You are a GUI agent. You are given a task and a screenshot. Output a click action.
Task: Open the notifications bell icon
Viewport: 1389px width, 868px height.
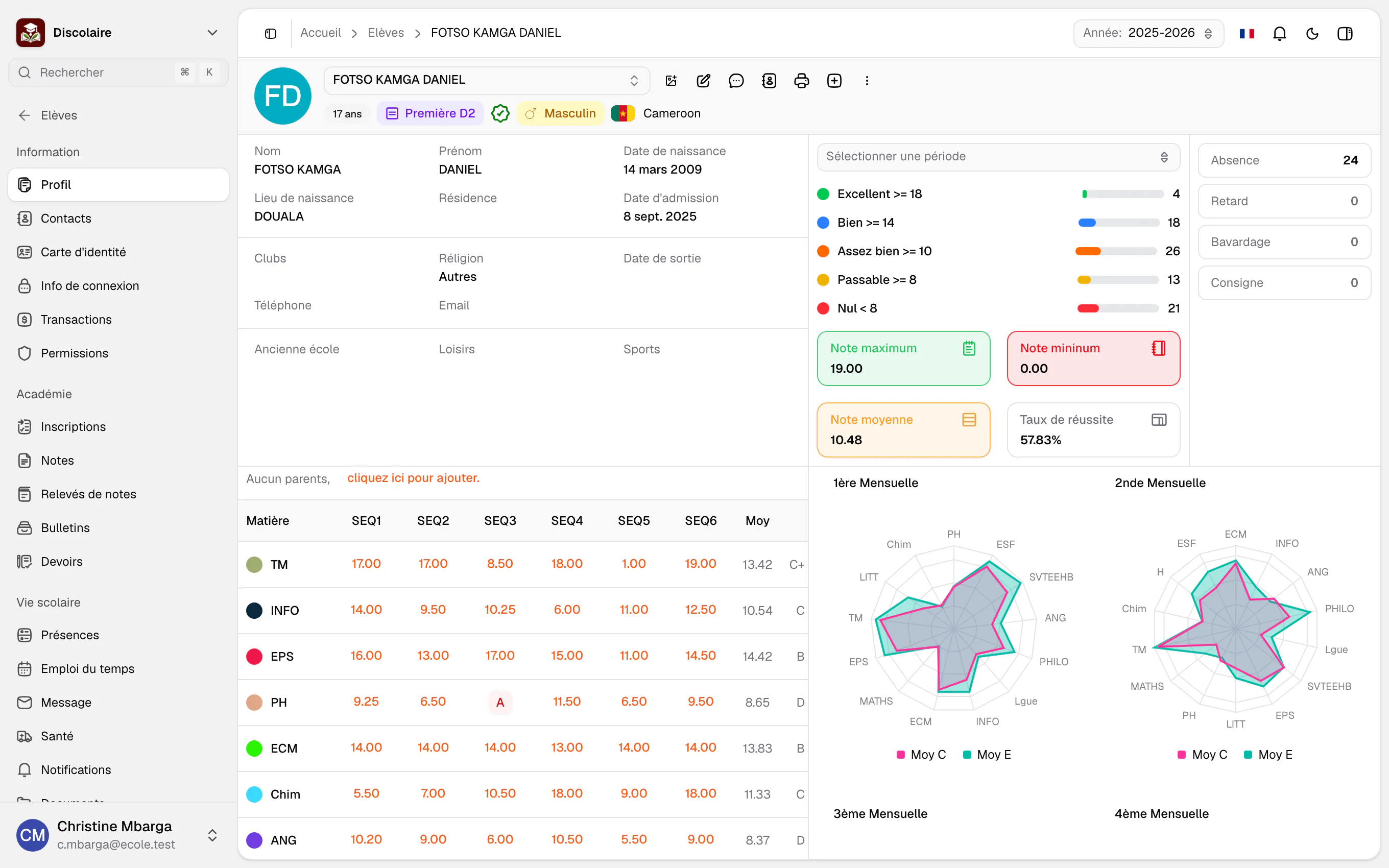click(1279, 33)
